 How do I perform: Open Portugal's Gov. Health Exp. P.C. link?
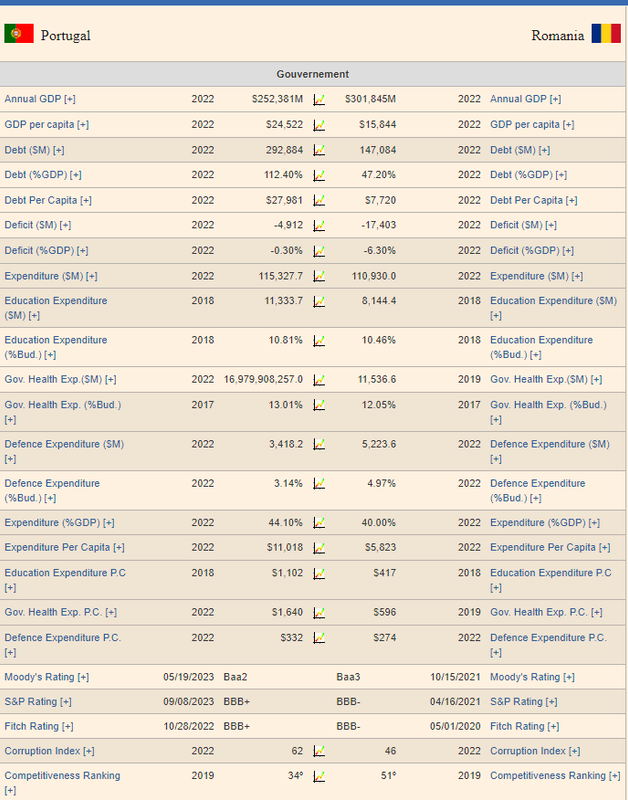(61, 612)
